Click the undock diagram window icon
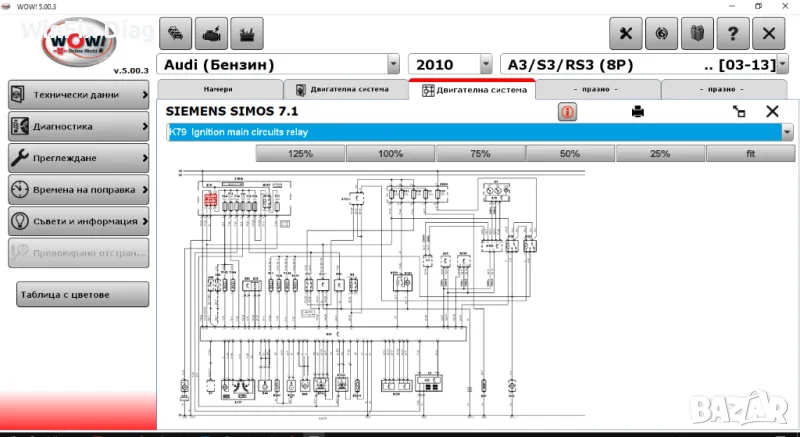 point(739,112)
